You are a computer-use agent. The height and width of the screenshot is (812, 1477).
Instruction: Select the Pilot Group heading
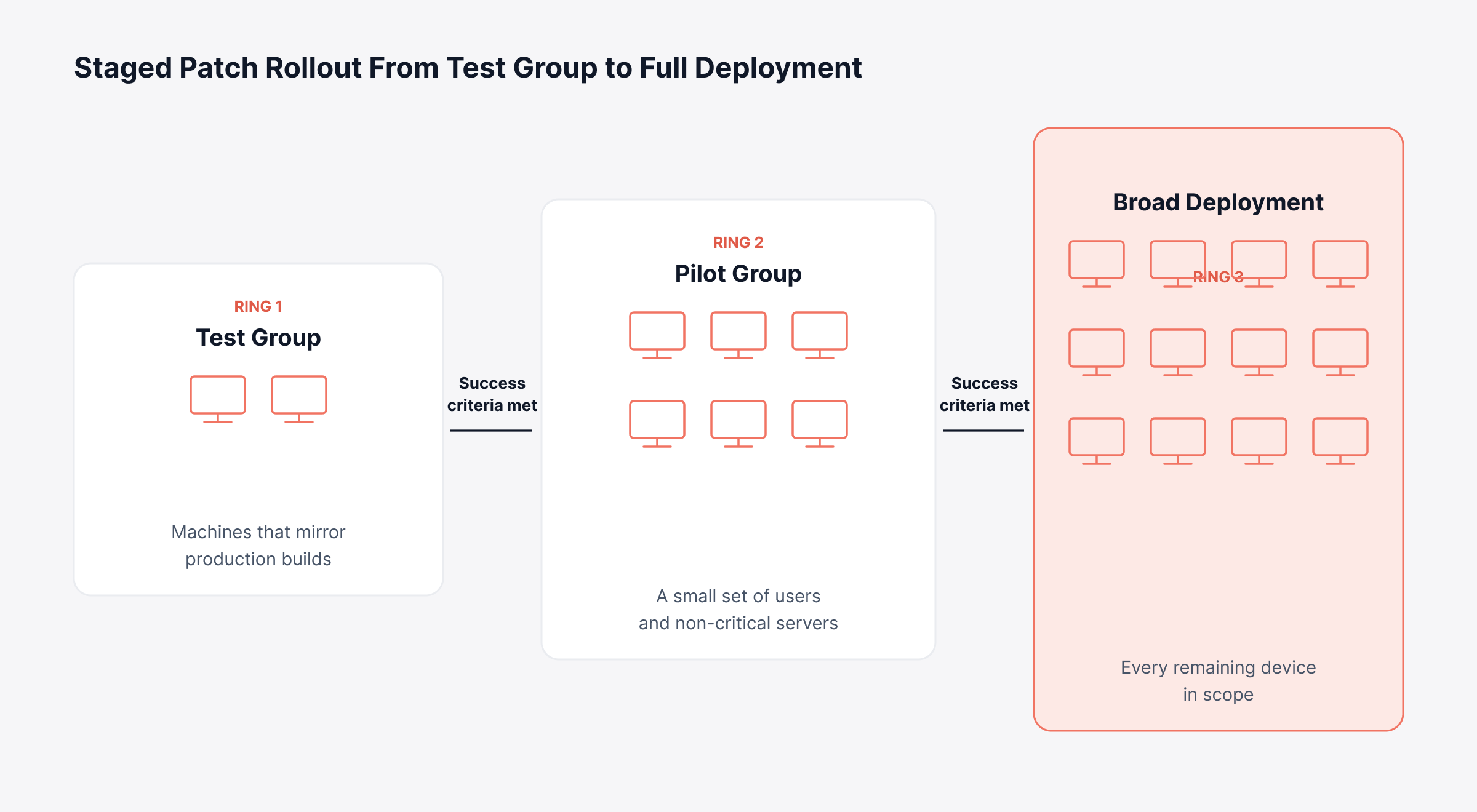[738, 274]
